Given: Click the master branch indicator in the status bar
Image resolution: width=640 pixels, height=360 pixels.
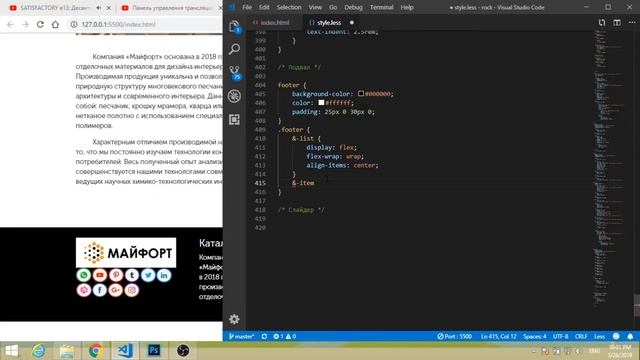Looking at the screenshot, I should (241, 336).
